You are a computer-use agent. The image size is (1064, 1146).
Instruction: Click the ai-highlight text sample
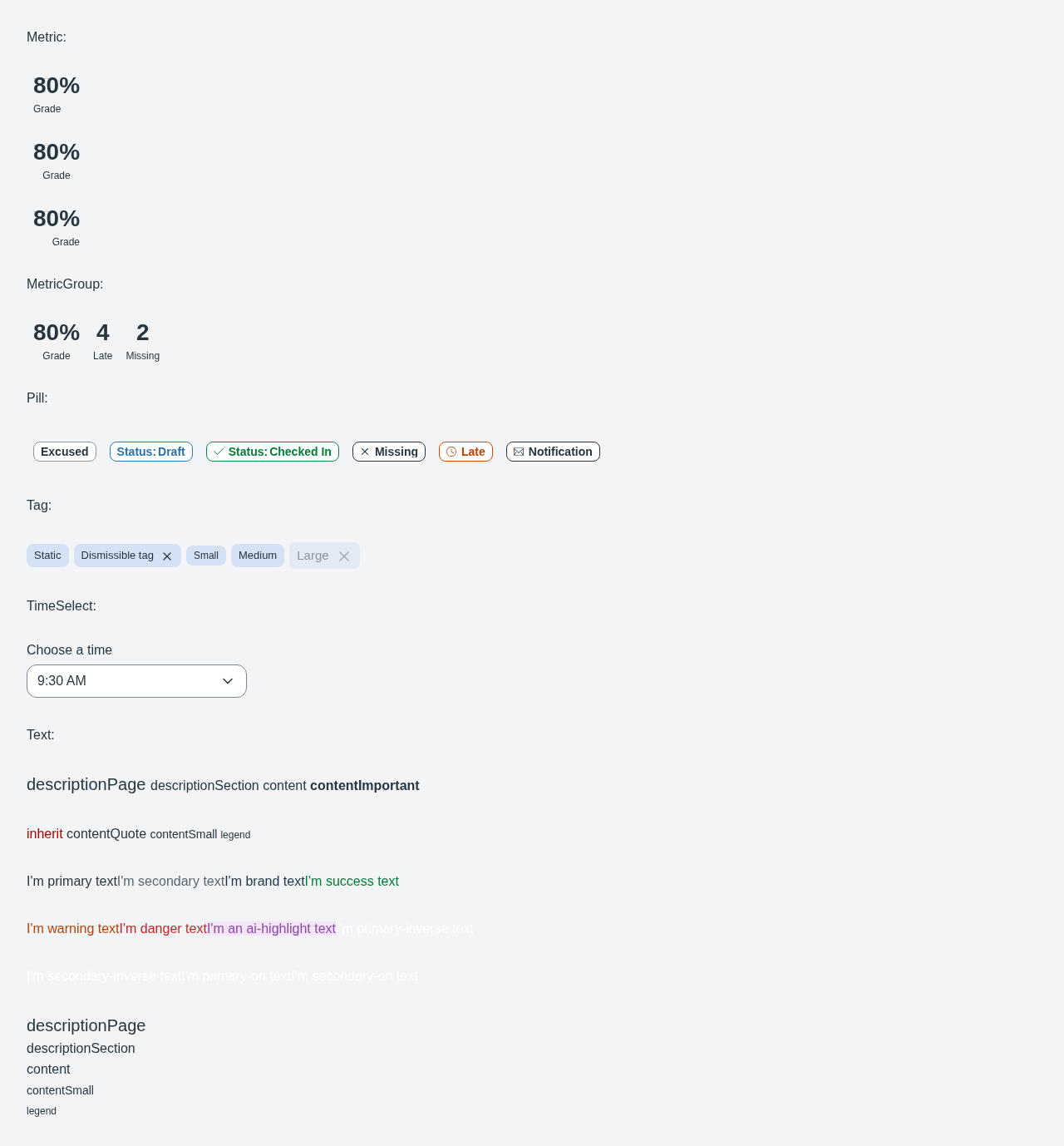click(x=272, y=929)
